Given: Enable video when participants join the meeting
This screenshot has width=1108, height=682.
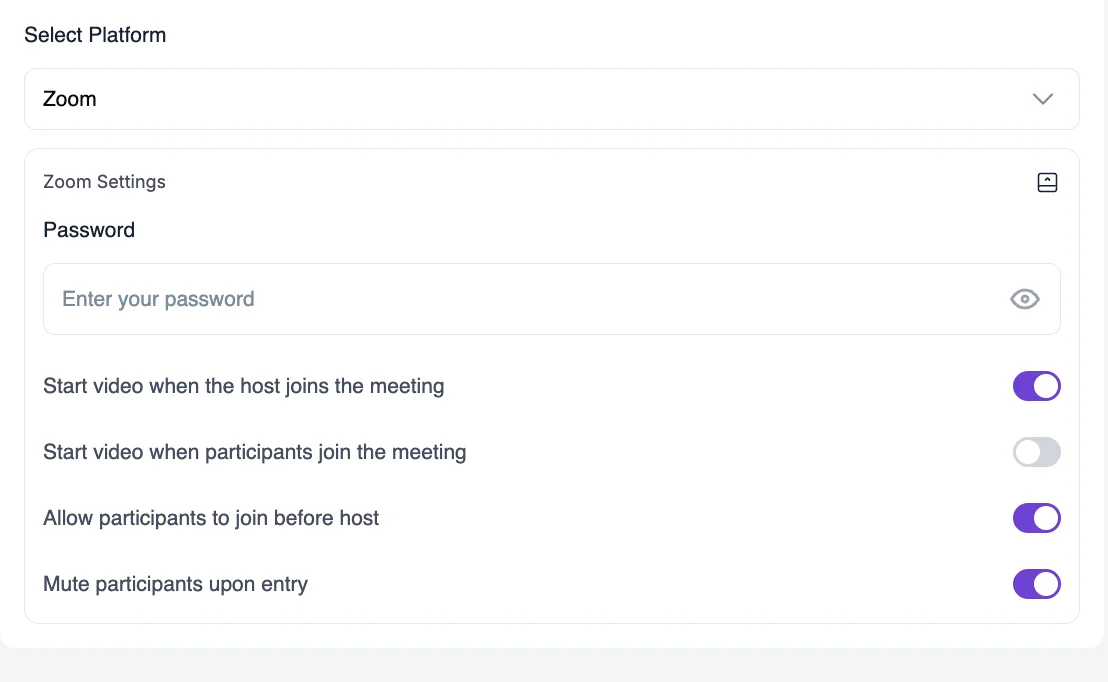Looking at the screenshot, I should point(1037,452).
